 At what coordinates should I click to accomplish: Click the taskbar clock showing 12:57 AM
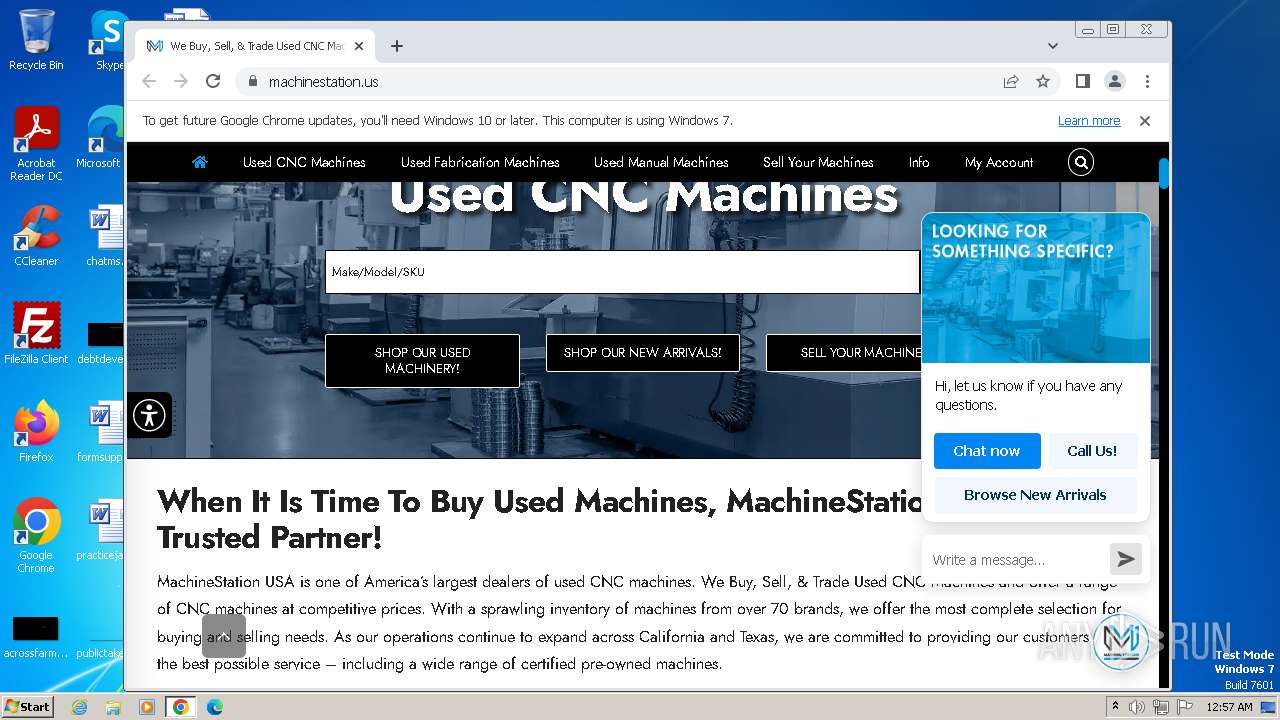1229,707
